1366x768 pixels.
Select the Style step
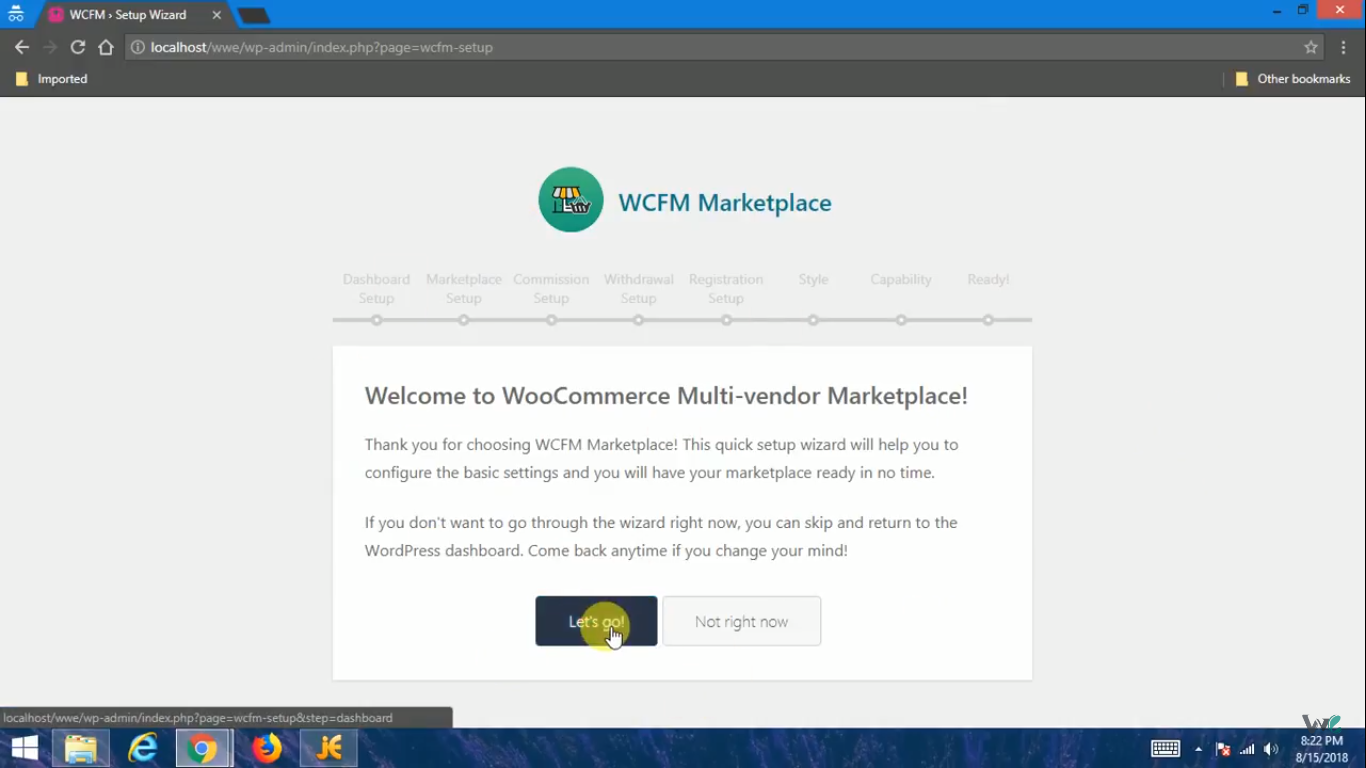pos(813,279)
